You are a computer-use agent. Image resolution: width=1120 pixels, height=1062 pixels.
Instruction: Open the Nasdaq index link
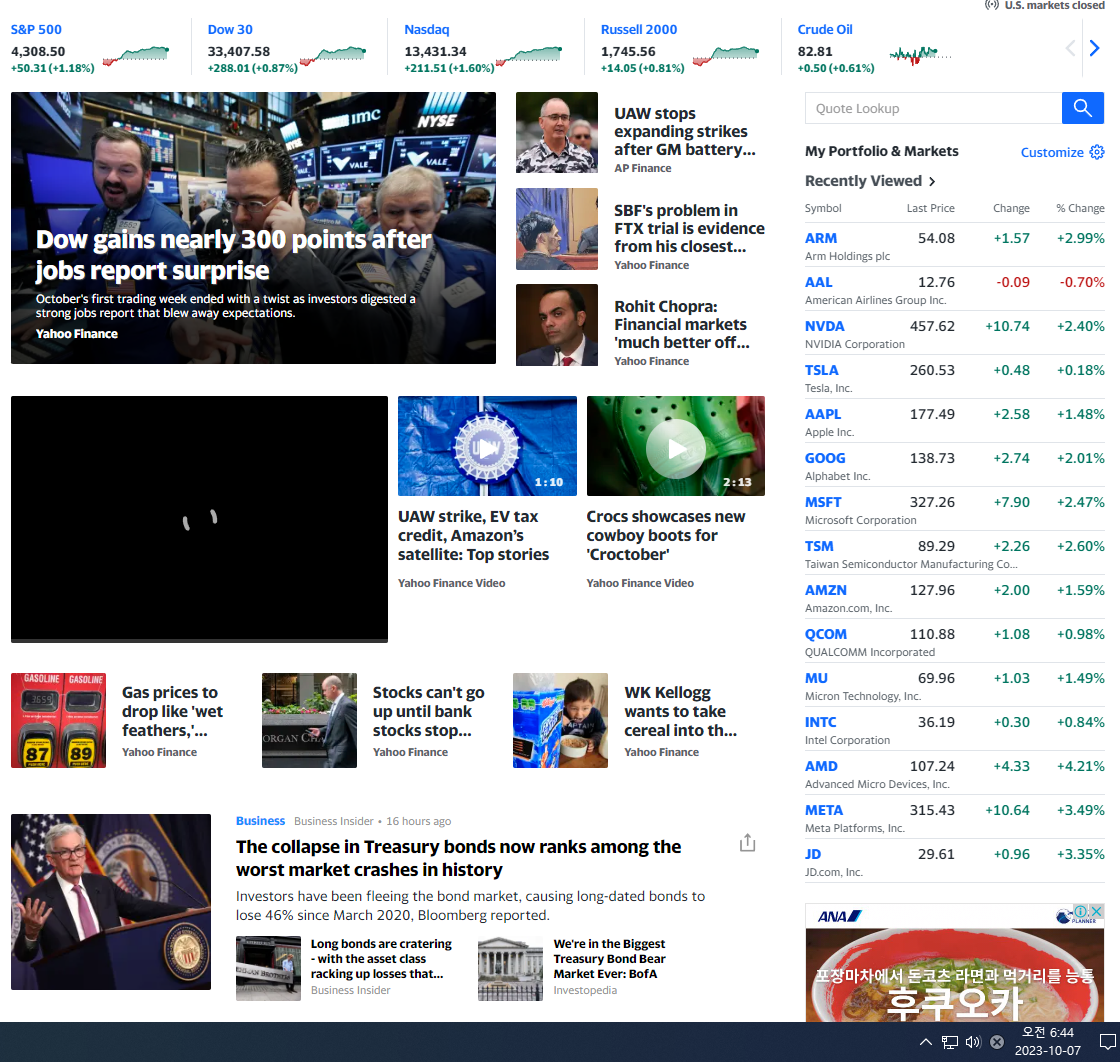coord(426,29)
